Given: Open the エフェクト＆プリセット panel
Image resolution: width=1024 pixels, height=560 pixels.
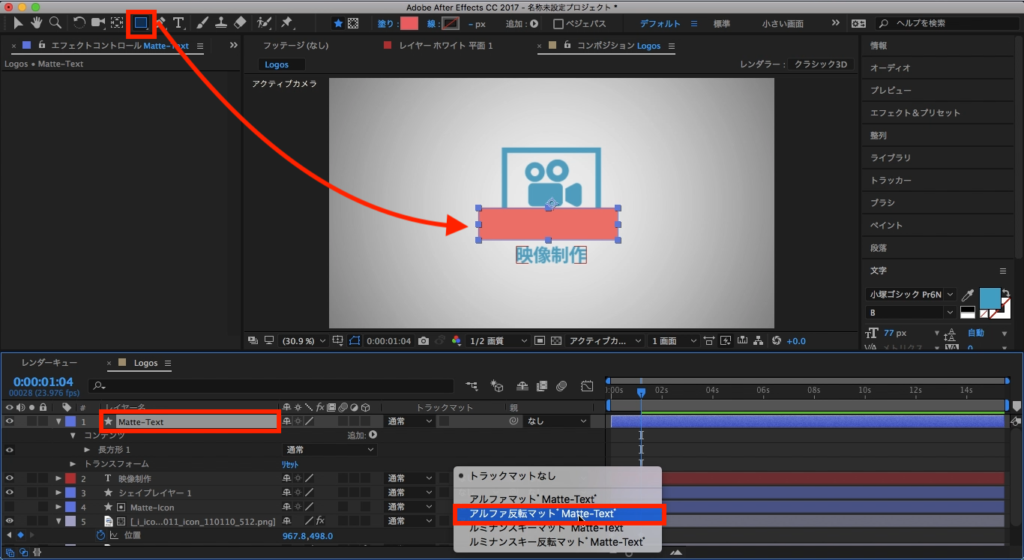Looking at the screenshot, I should pyautogui.click(x=914, y=113).
